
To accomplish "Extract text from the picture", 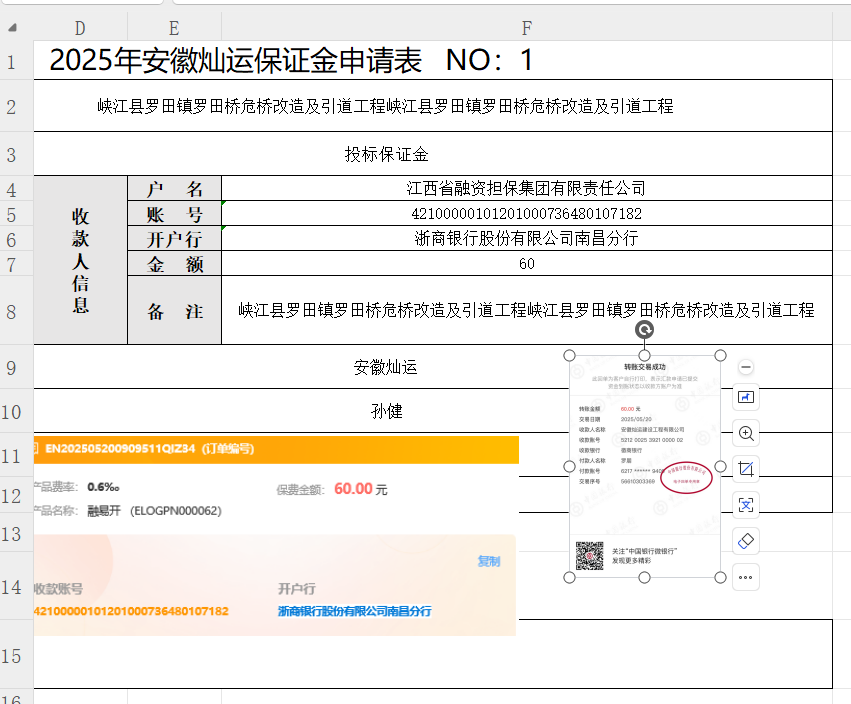I will click(745, 505).
